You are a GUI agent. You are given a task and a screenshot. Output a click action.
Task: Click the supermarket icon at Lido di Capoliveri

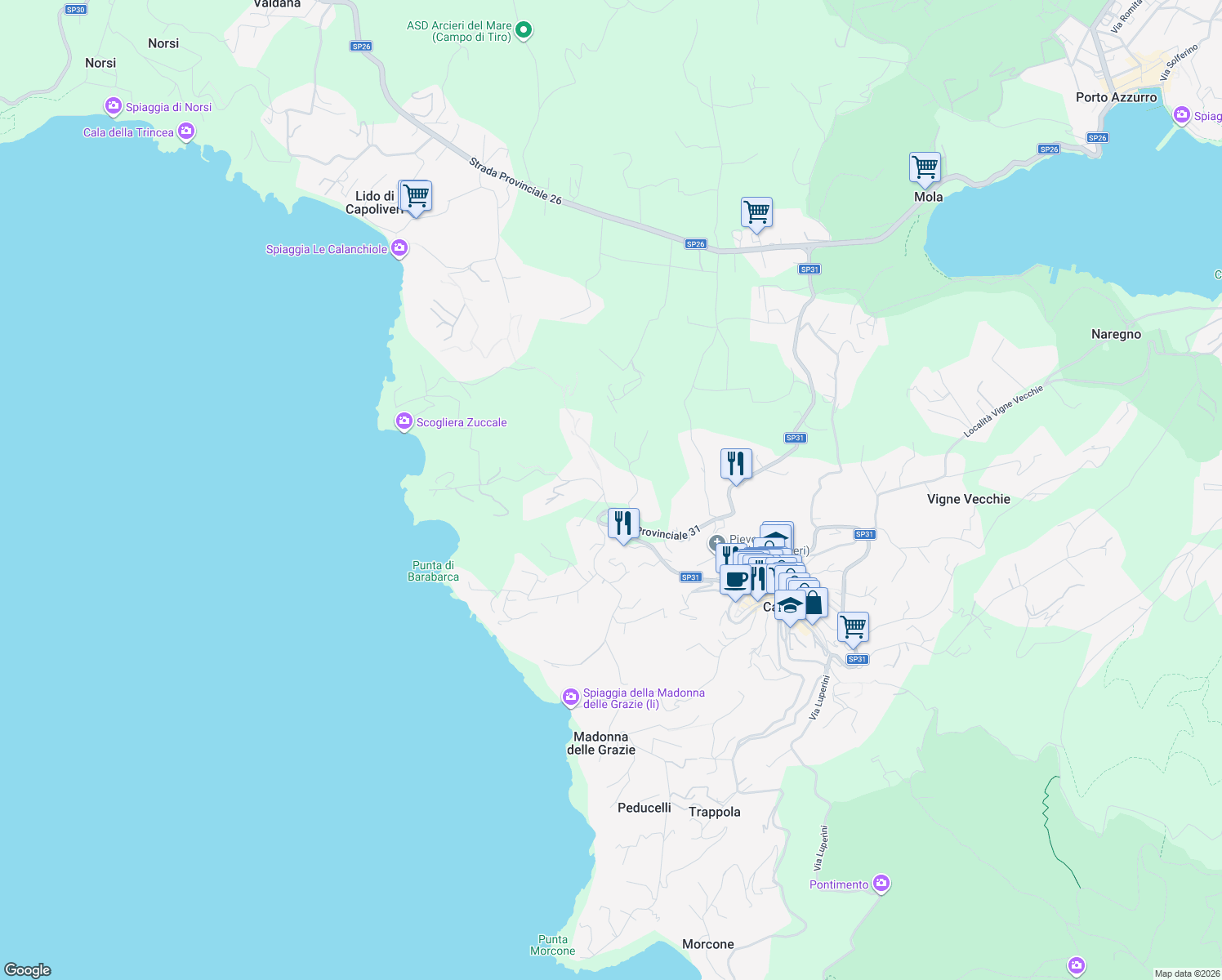(x=415, y=196)
